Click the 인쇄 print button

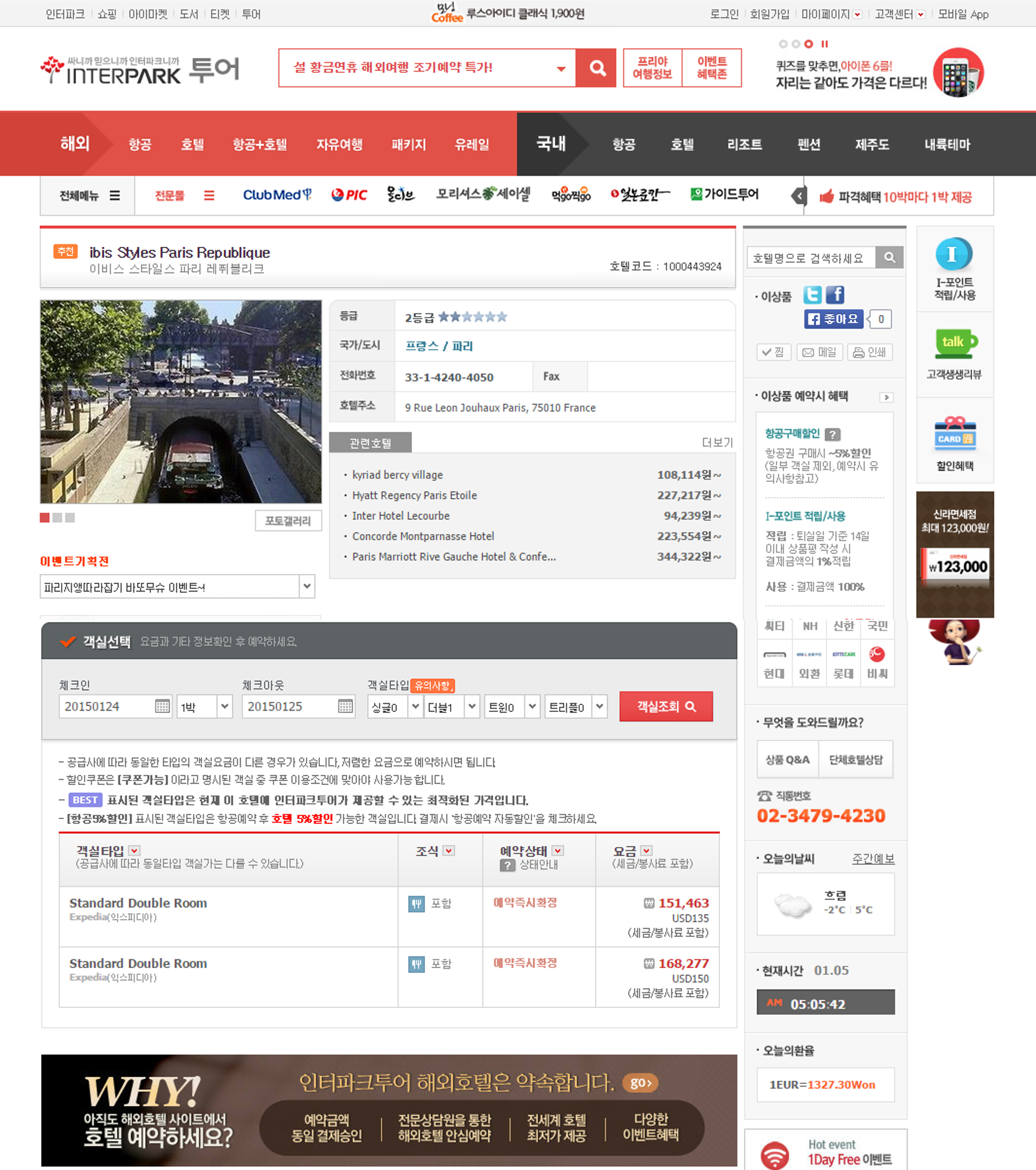870,352
